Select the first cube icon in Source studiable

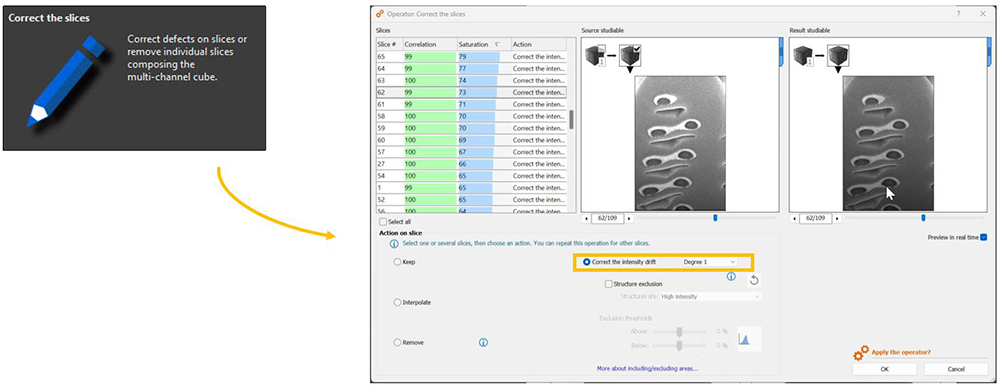click(x=595, y=57)
